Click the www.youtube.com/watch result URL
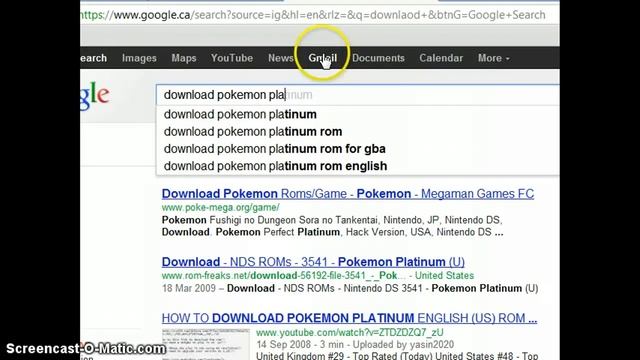Viewport: 640px width, 360px height. tap(350, 333)
